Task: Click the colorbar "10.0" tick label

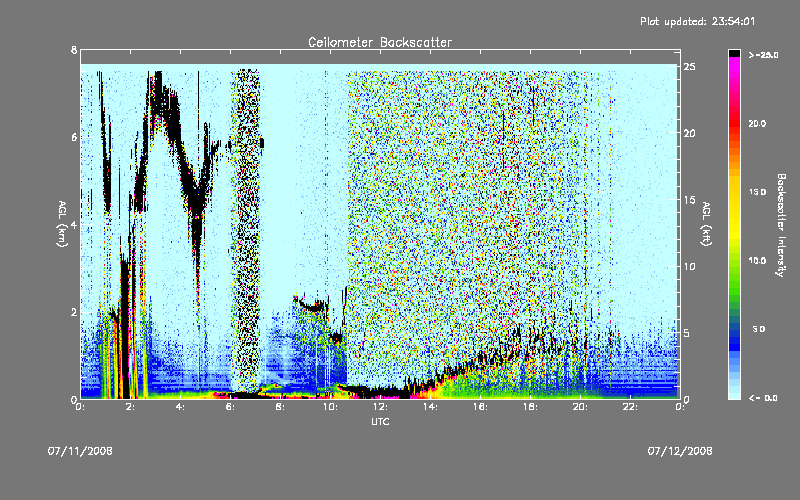Action: pyautogui.click(x=757, y=260)
